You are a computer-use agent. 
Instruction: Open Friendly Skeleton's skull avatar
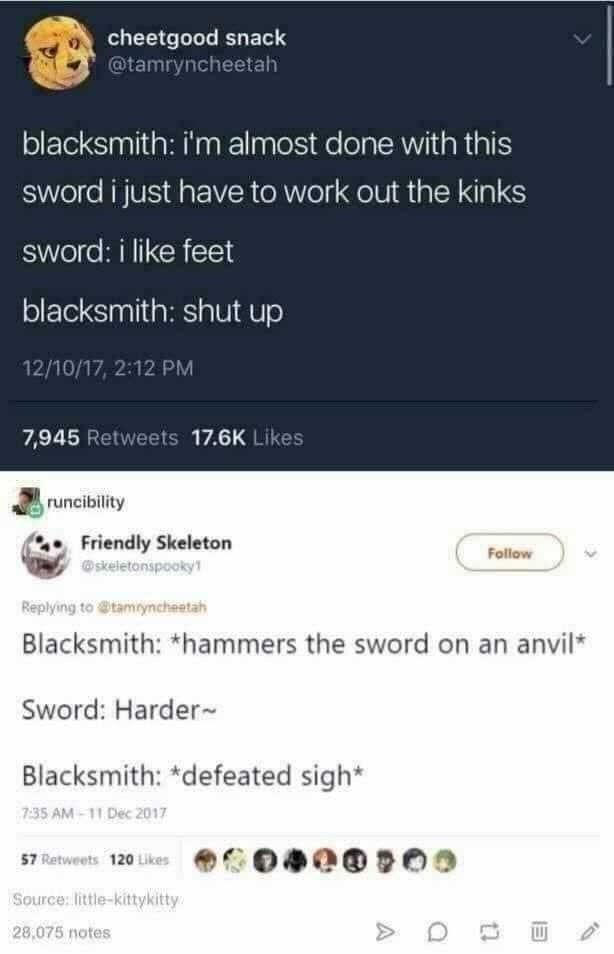(x=46, y=553)
